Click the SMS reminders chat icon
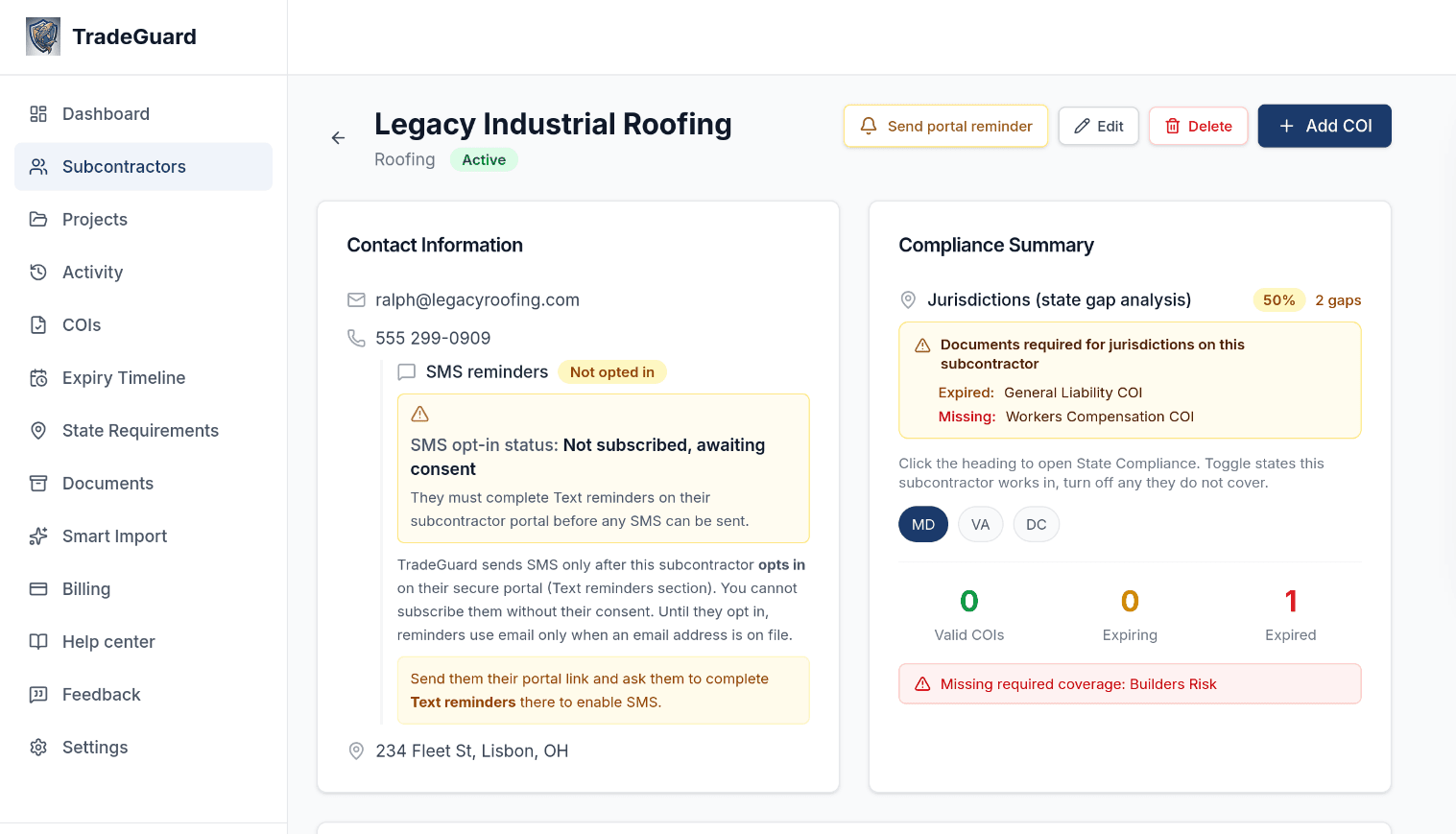Viewport: 1456px width, 834px height. tap(407, 372)
